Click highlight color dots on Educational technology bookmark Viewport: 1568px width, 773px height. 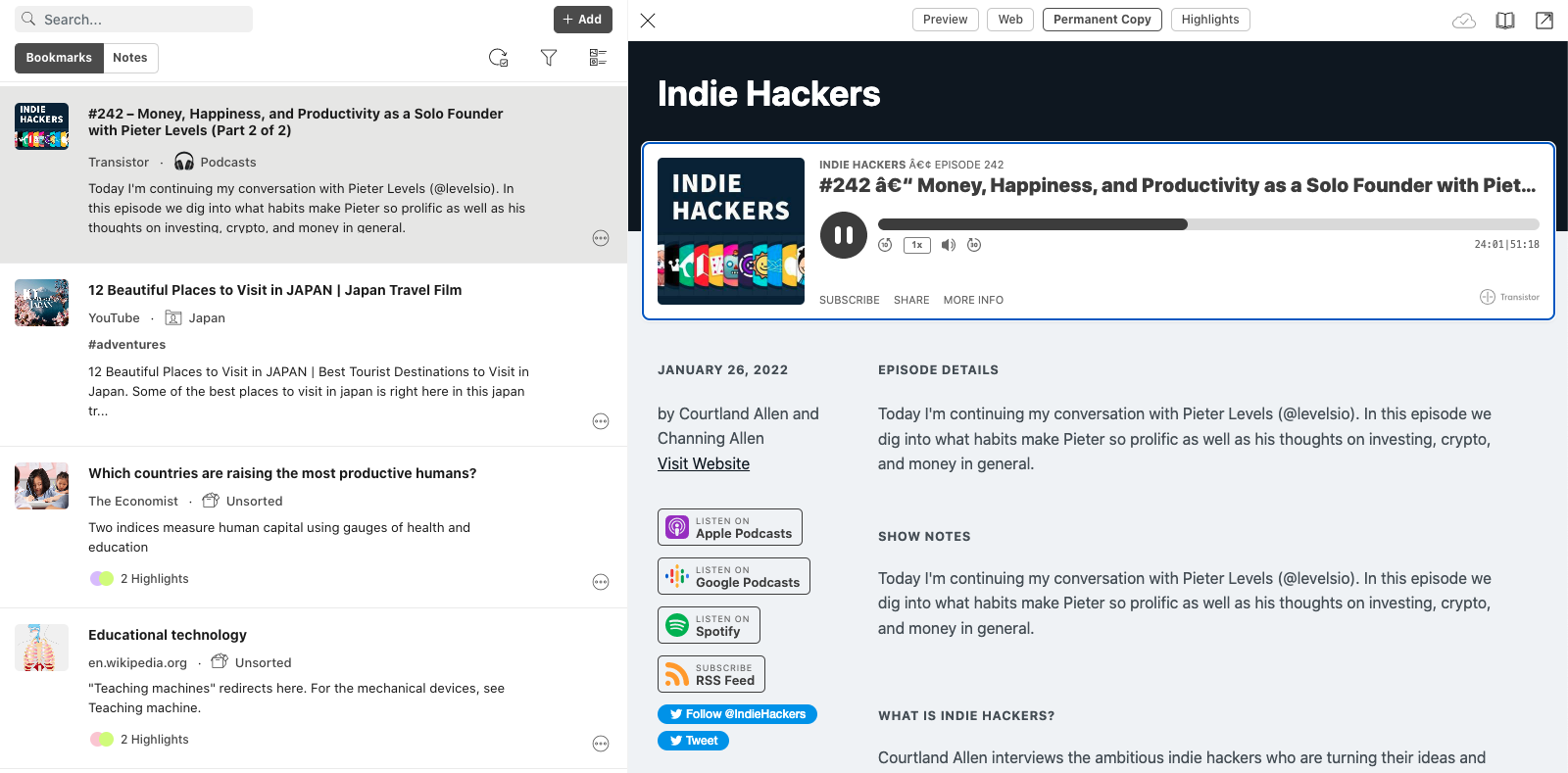102,740
